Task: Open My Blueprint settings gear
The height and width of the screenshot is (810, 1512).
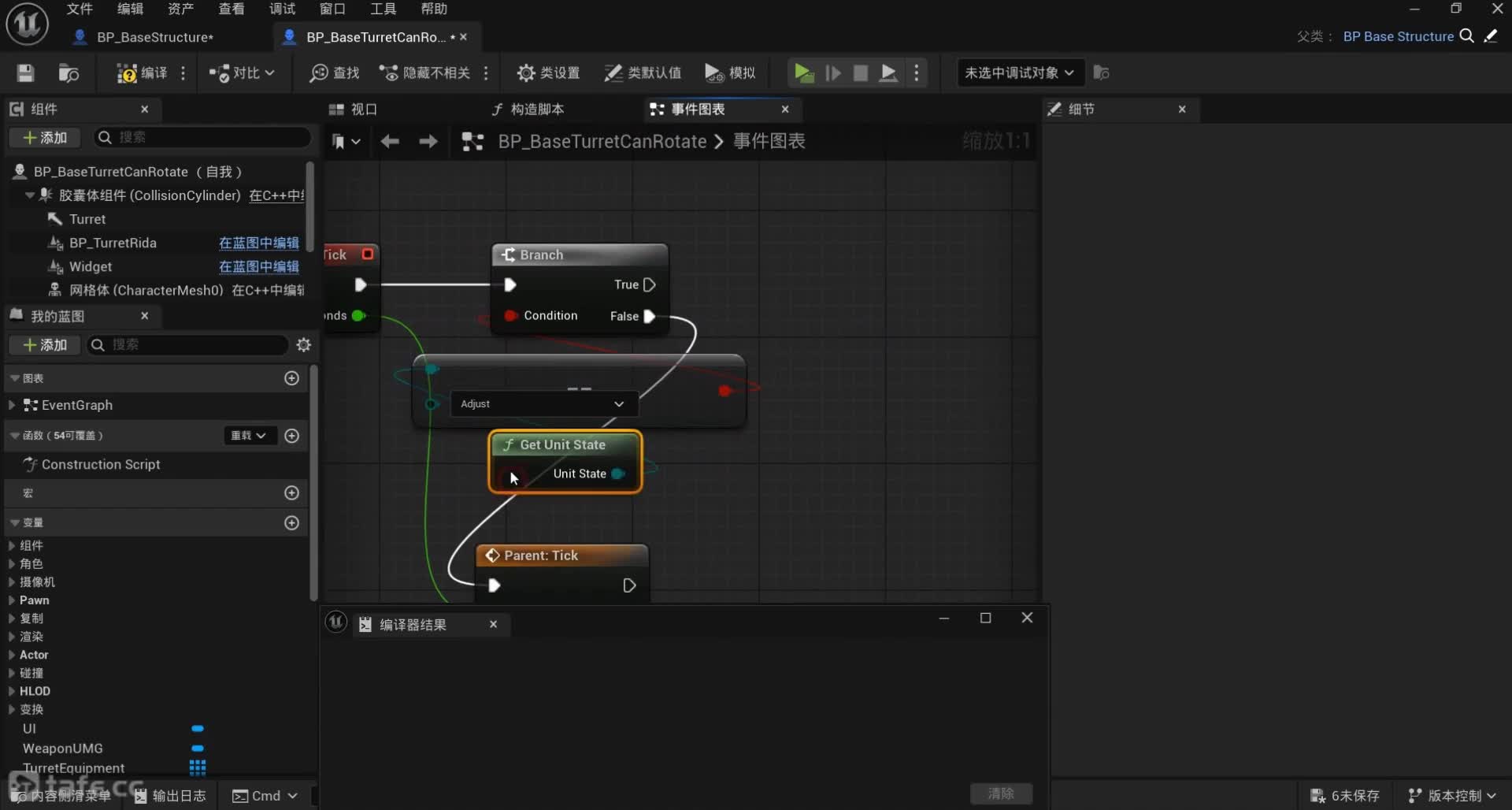Action: 303,345
